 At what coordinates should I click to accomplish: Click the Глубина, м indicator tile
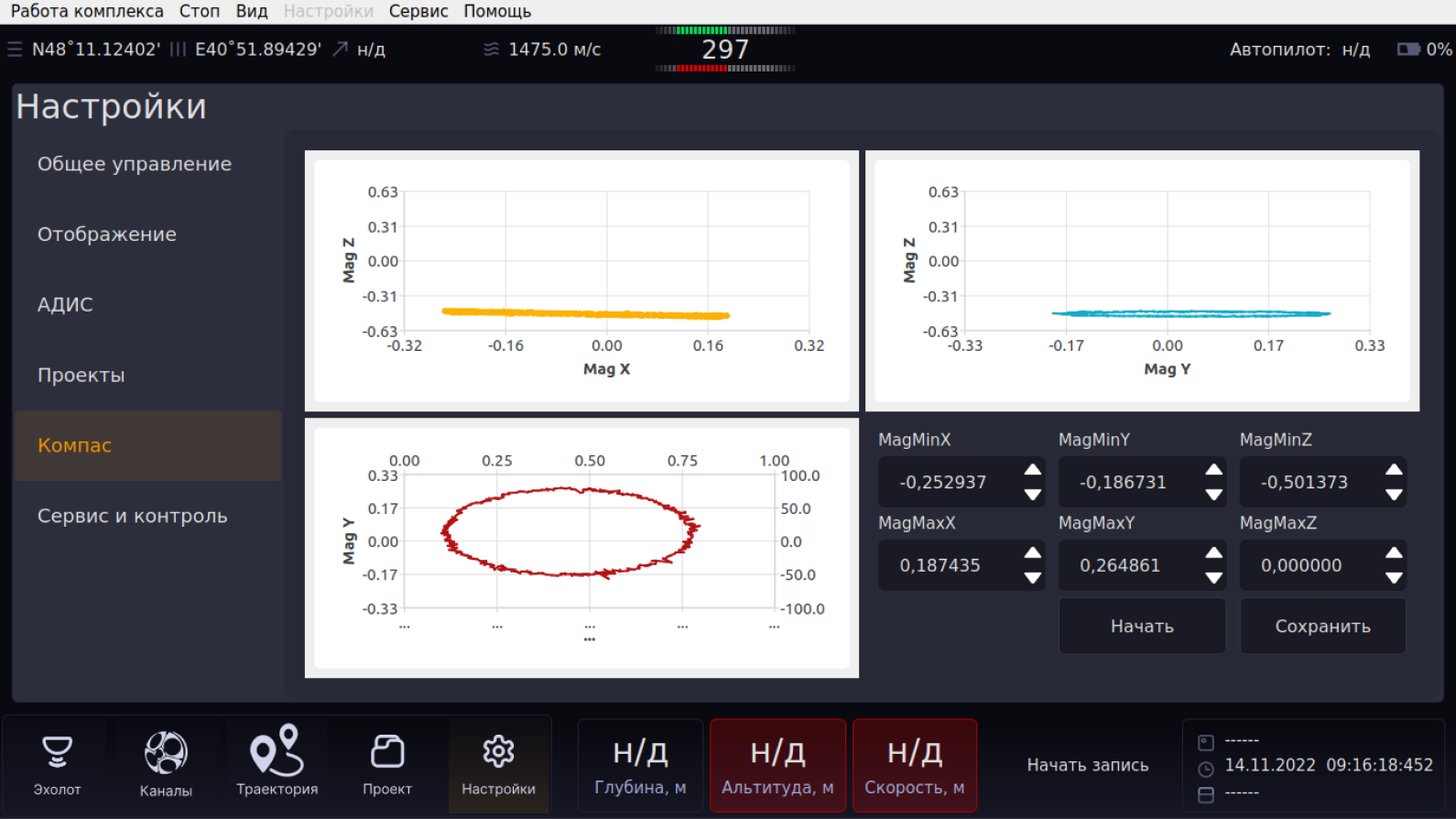pos(640,766)
